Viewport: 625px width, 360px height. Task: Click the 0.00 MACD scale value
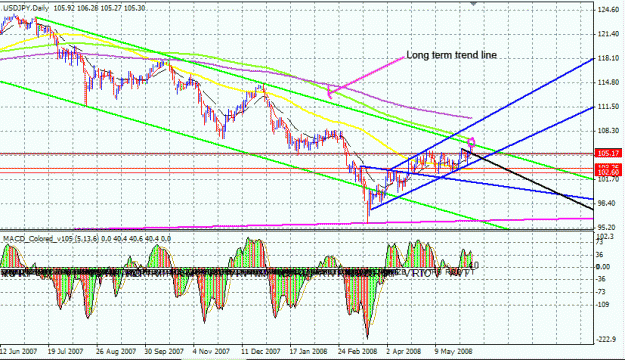602,267
